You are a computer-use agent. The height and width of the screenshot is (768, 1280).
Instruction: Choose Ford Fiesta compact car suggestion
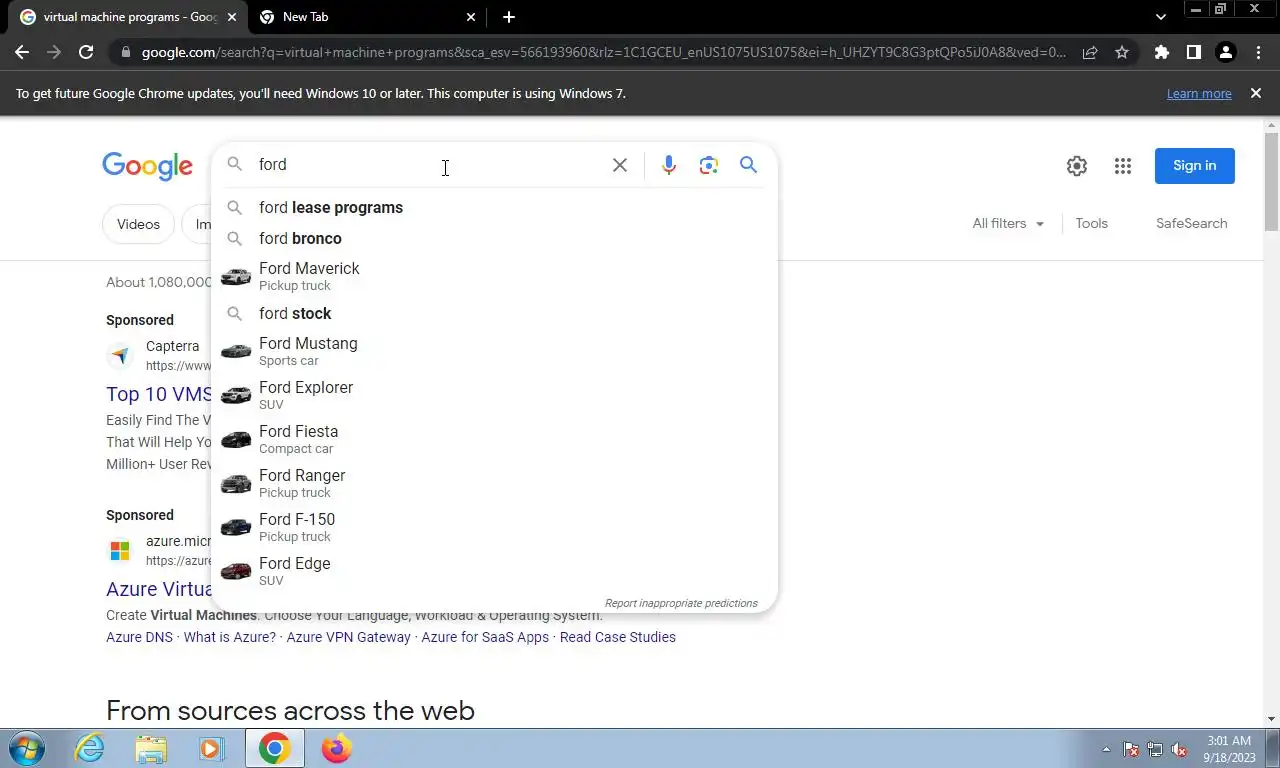pos(494,439)
